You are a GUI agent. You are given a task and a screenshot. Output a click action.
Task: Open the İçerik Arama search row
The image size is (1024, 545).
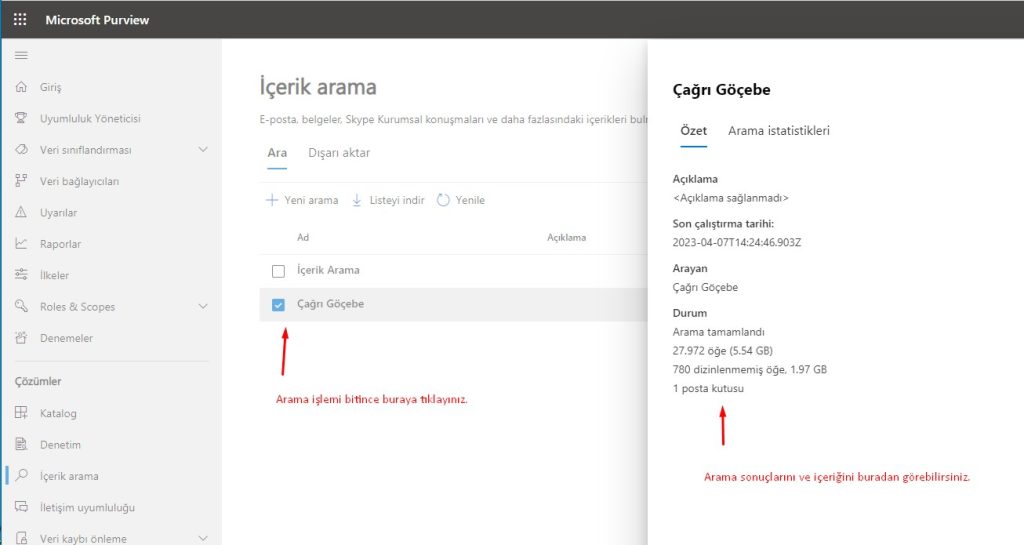tap(328, 270)
